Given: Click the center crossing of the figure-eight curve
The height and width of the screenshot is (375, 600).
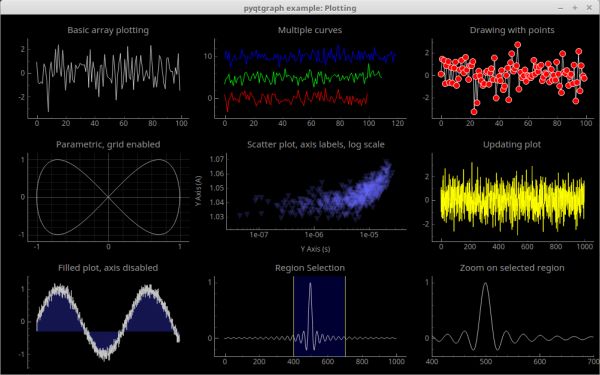Looking at the screenshot, I should [108, 197].
